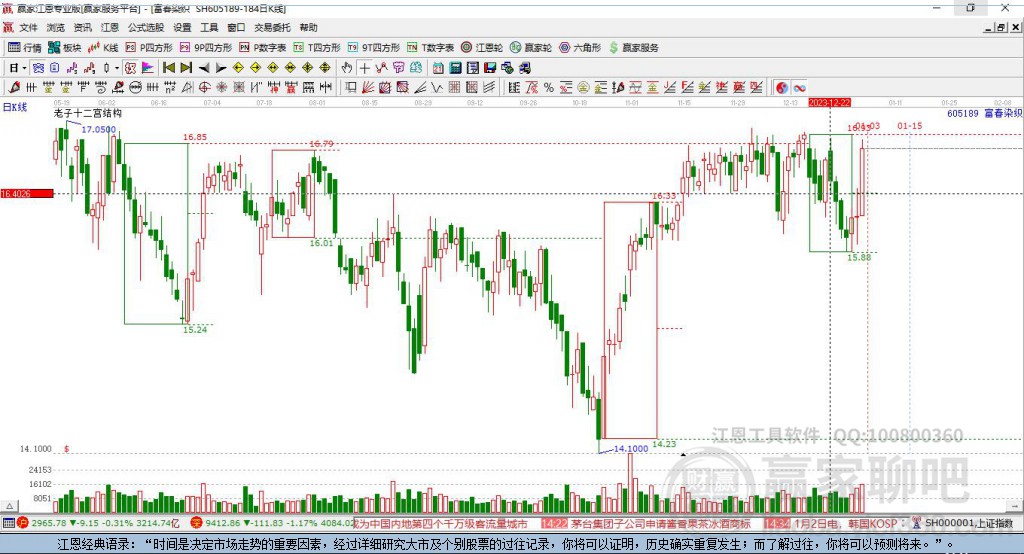
Task: Click the 17.0500 high price label
Action: (99, 129)
